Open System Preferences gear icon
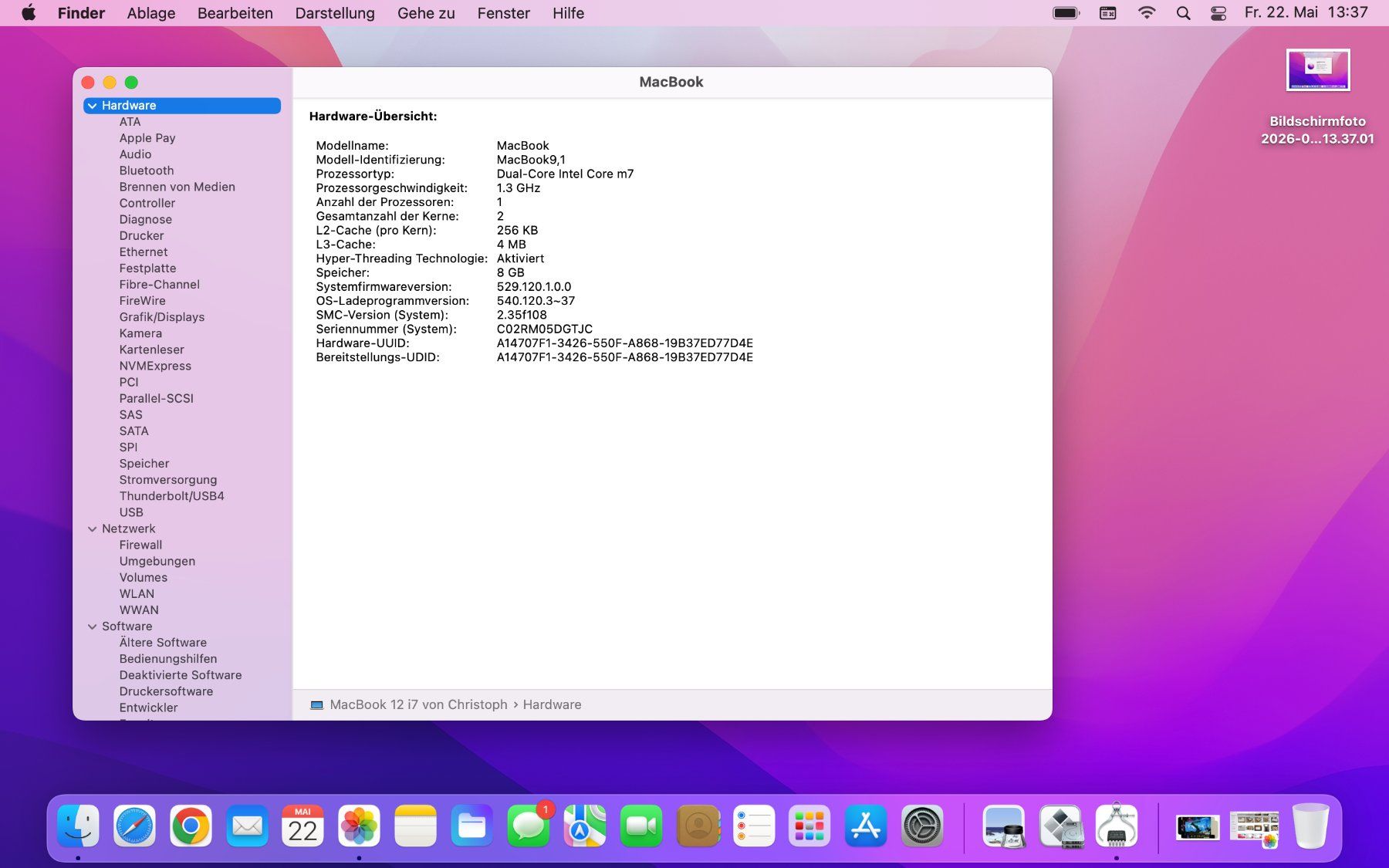The image size is (1389, 868). (923, 826)
